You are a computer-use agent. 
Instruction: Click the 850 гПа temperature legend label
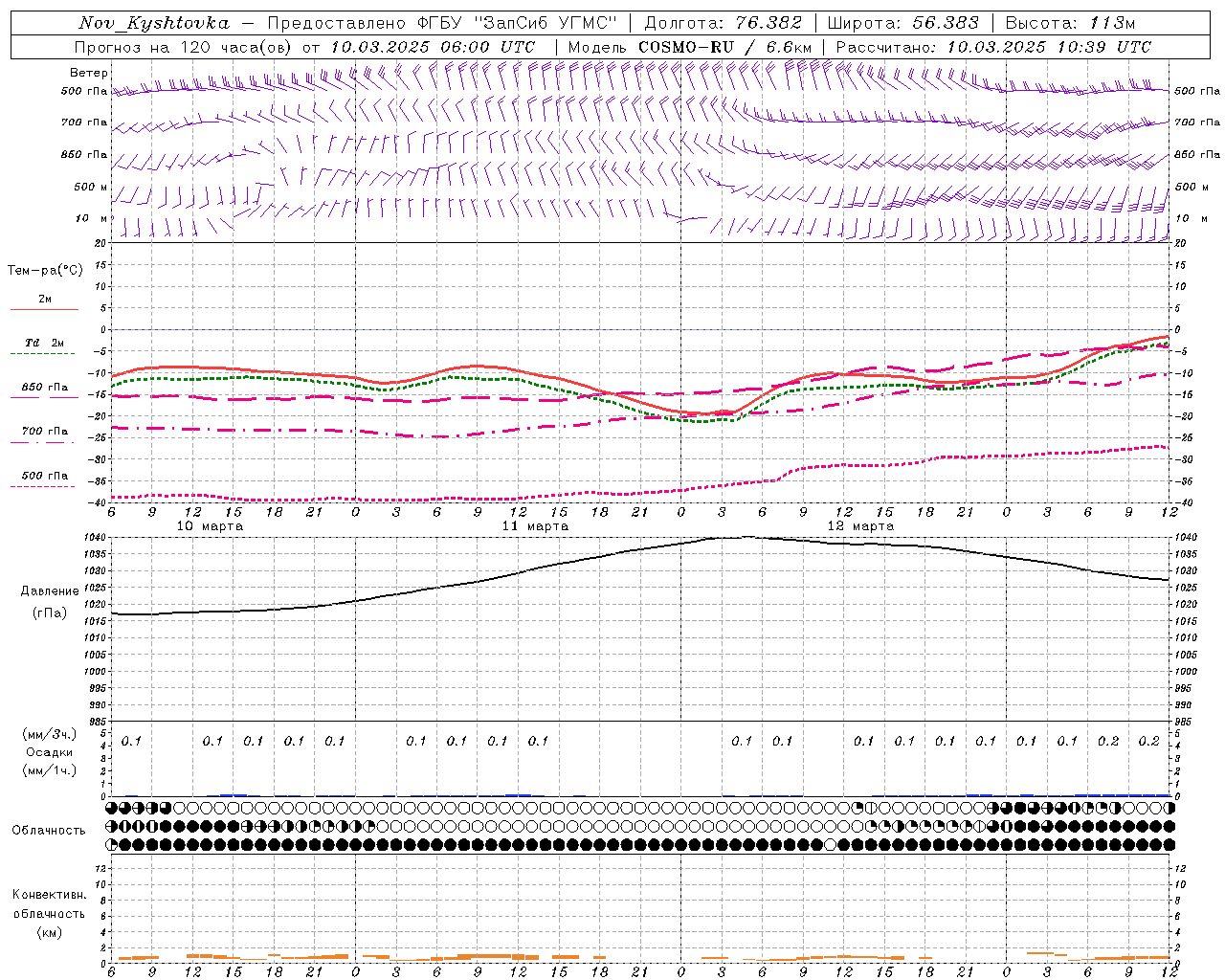coord(45,388)
